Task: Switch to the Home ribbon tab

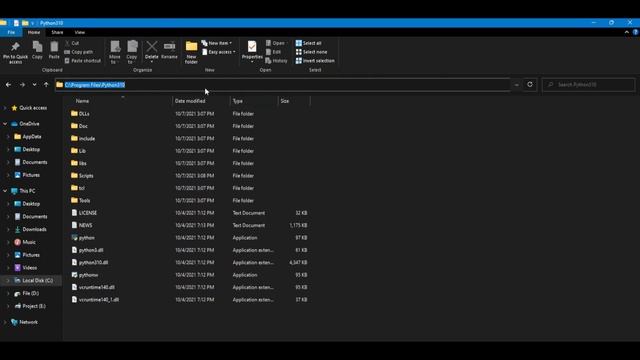Action: coord(34,32)
